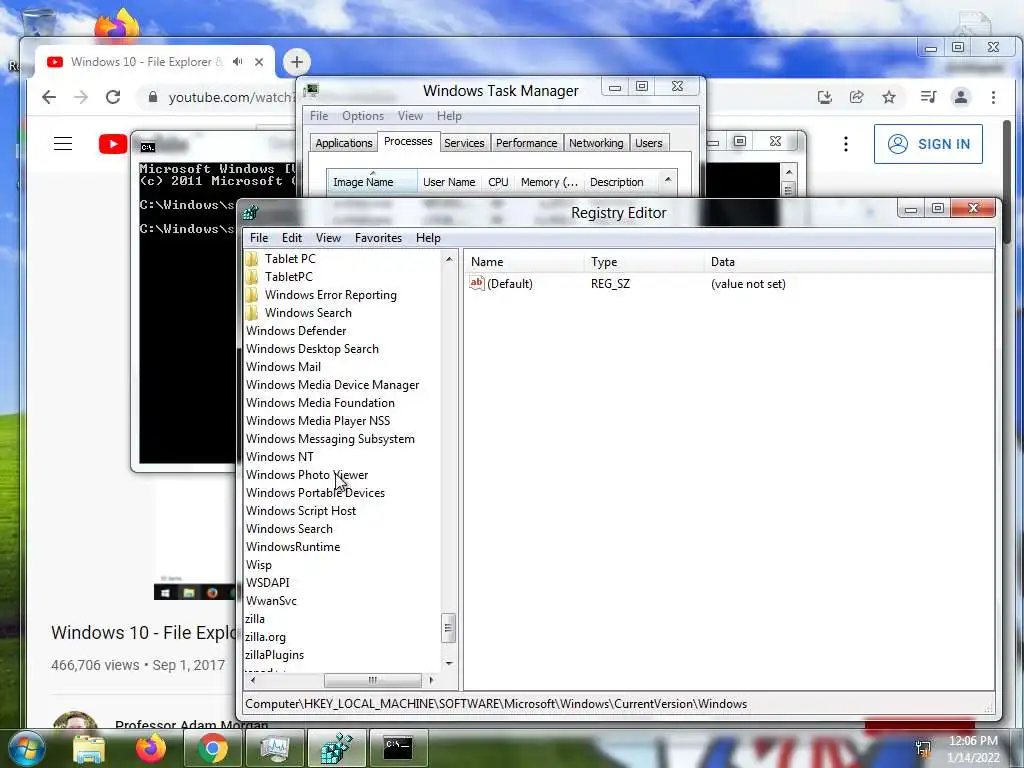Open YouTube hamburger guide menu
The image size is (1024, 768).
[63, 144]
